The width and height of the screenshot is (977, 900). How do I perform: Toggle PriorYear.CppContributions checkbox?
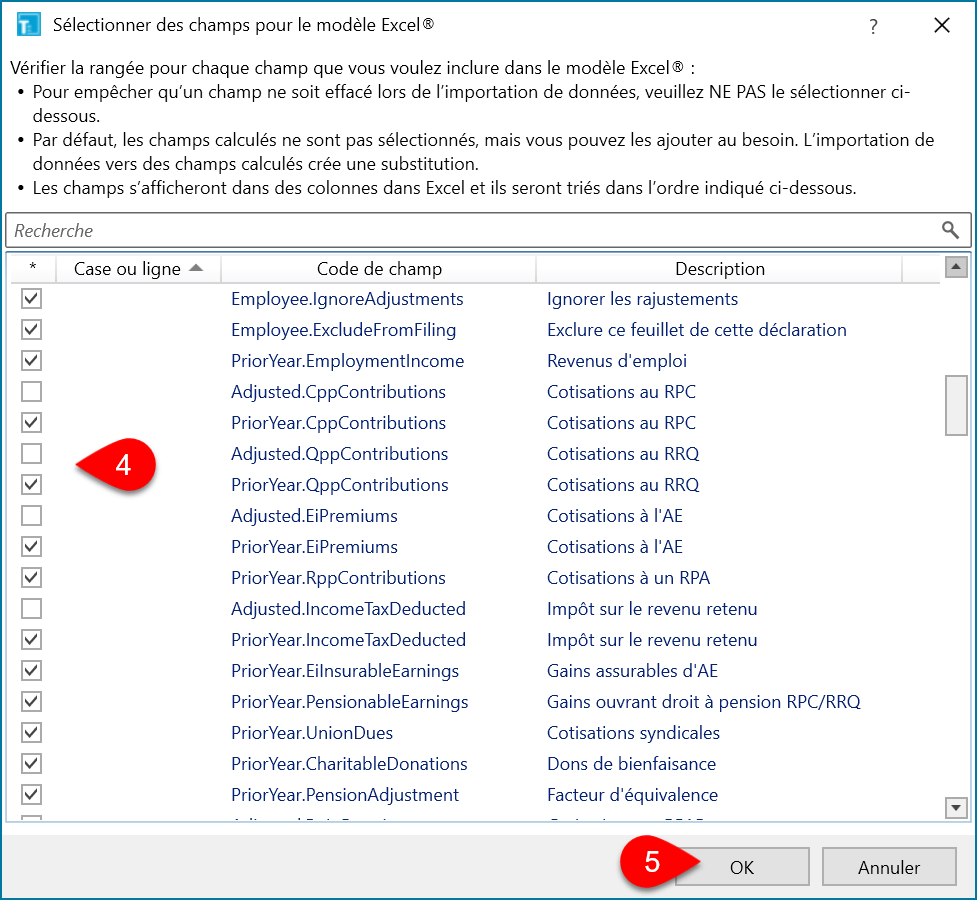(31, 423)
